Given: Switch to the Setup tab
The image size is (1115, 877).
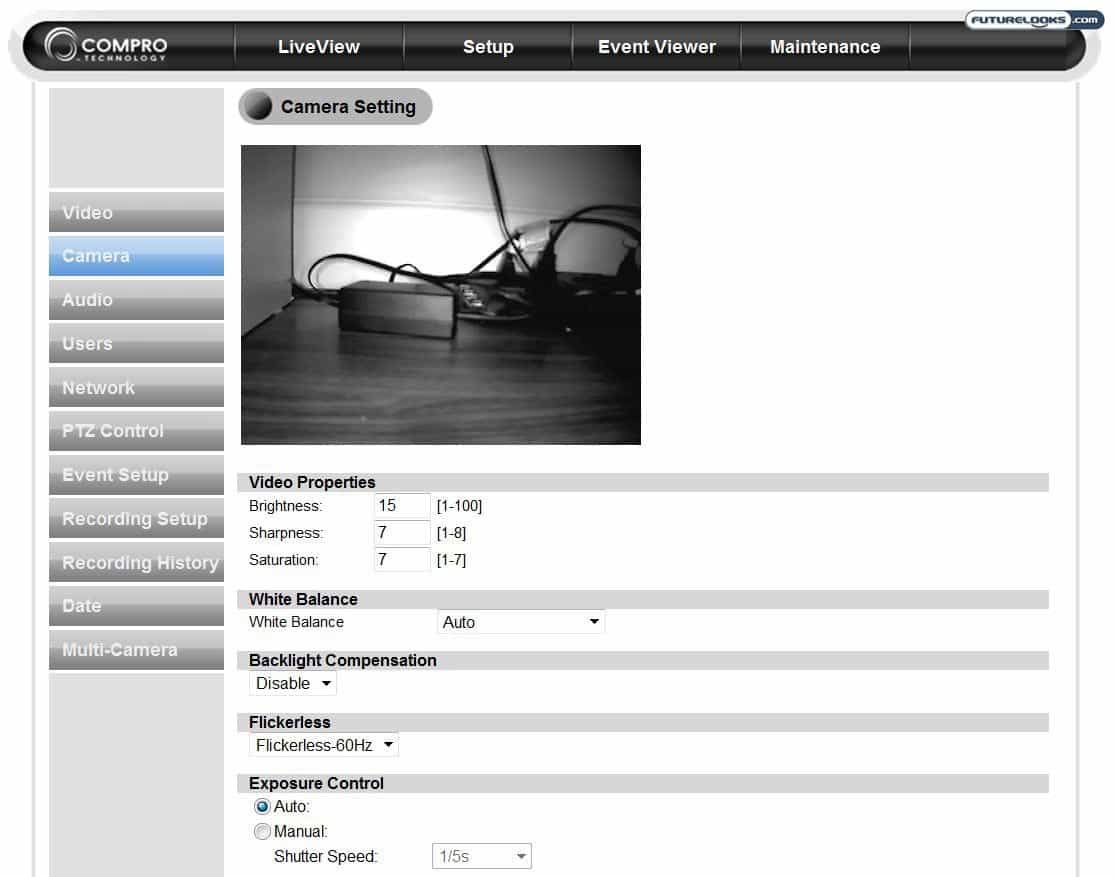Looking at the screenshot, I should tap(488, 47).
